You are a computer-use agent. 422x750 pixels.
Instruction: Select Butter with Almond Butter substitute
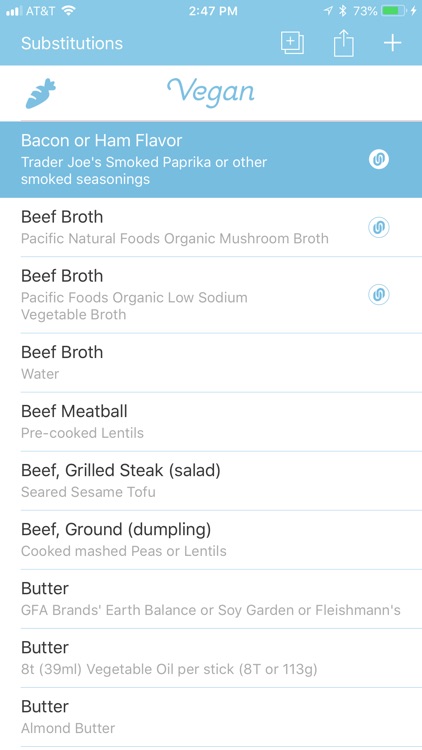pos(211,717)
